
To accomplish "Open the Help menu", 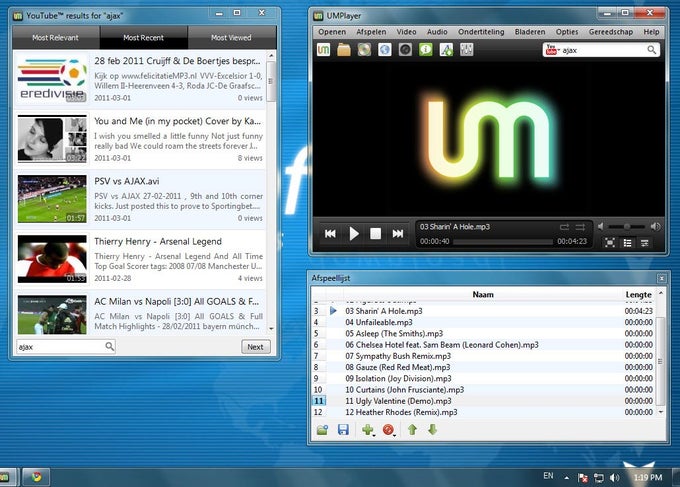I will pyautogui.click(x=651, y=32).
